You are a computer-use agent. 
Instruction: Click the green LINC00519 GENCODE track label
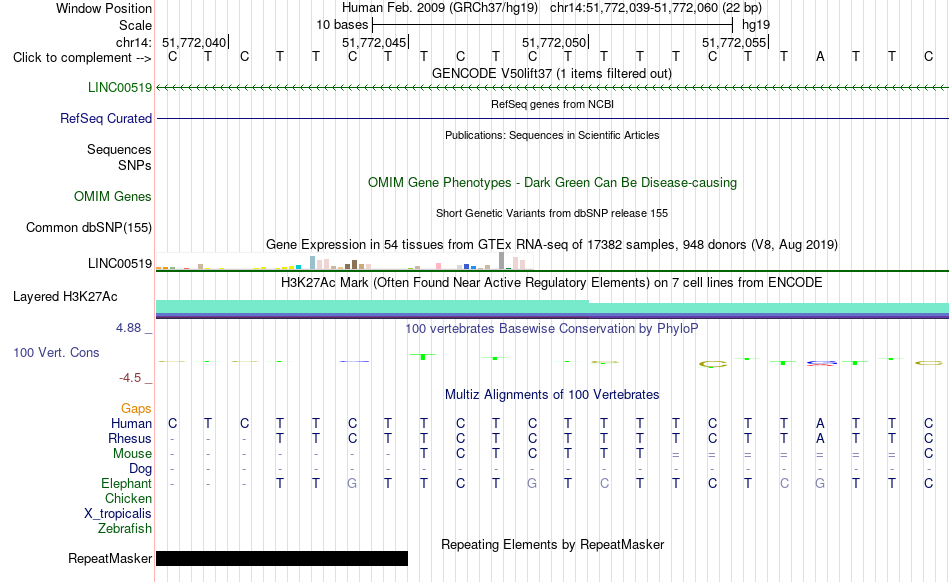pyautogui.click(x=120, y=87)
